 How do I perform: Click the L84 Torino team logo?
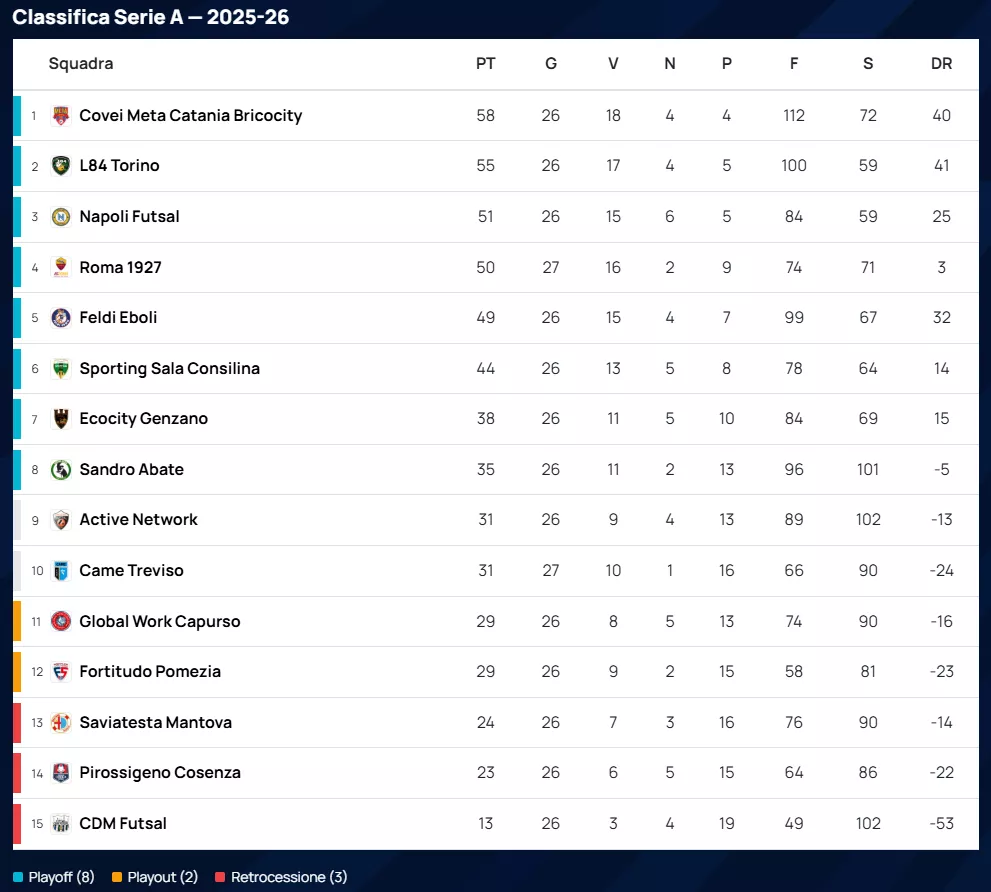coord(61,166)
